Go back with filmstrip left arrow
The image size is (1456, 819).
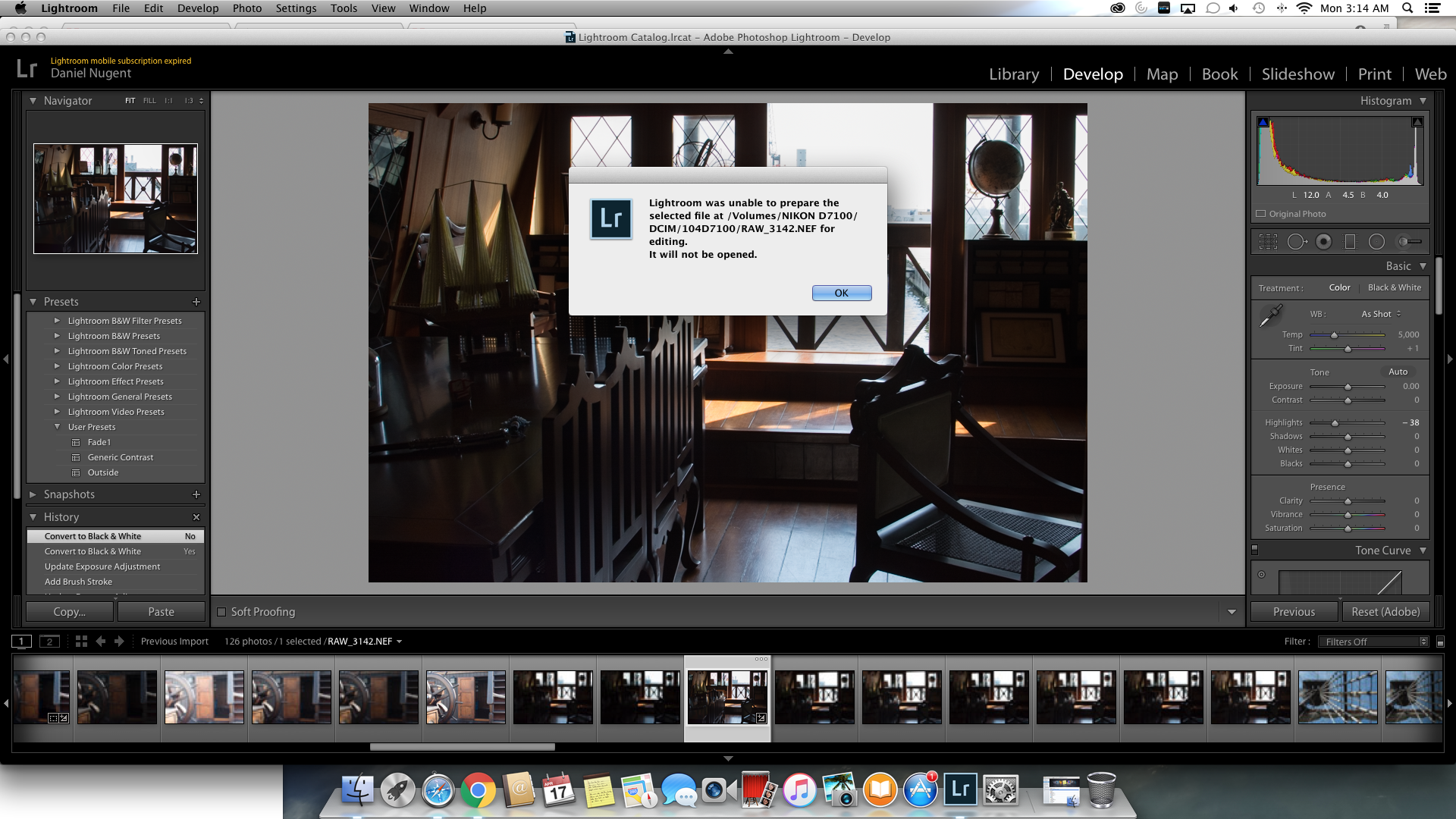pos(101,642)
